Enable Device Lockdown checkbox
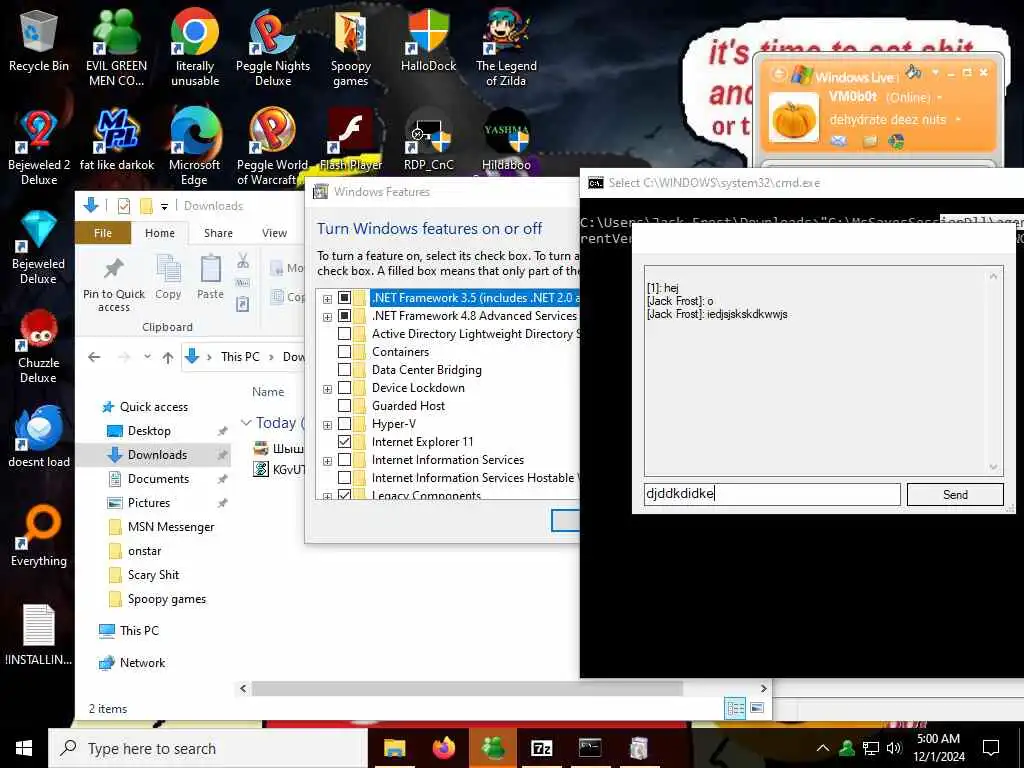1024x768 pixels. click(344, 388)
